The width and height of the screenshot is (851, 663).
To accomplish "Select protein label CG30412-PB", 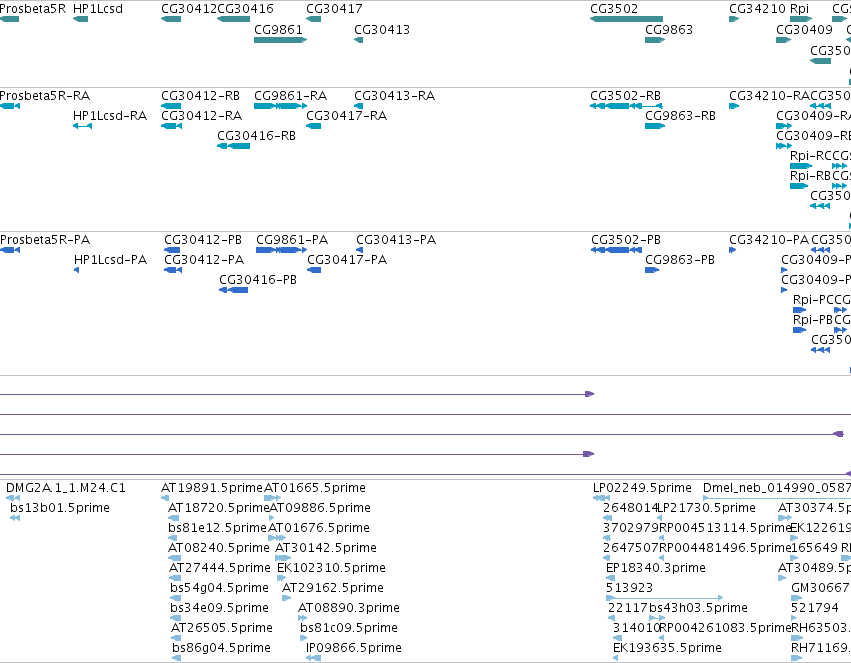I will pos(202,240).
